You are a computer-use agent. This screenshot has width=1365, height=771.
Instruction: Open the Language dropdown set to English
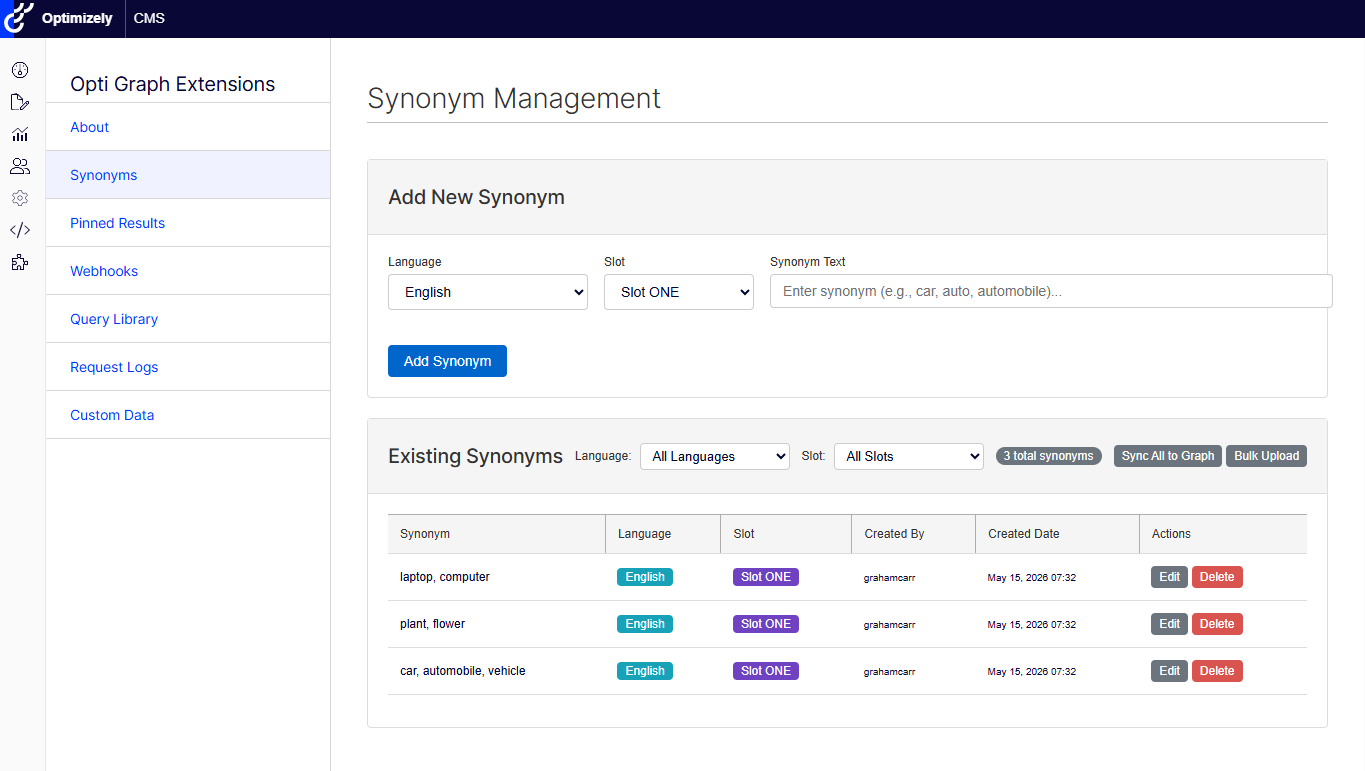coord(488,292)
